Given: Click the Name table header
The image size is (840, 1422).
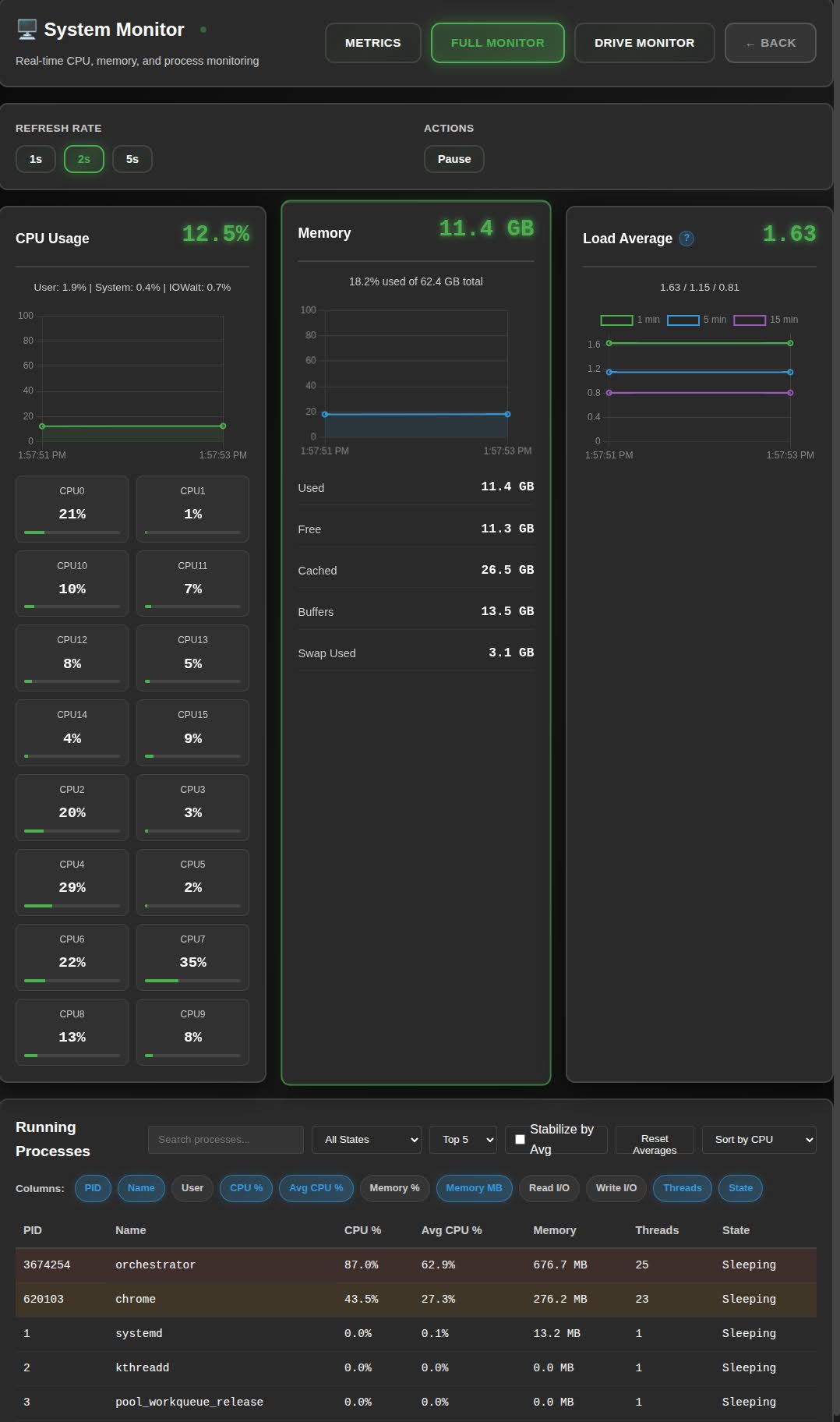Looking at the screenshot, I should (x=131, y=1230).
